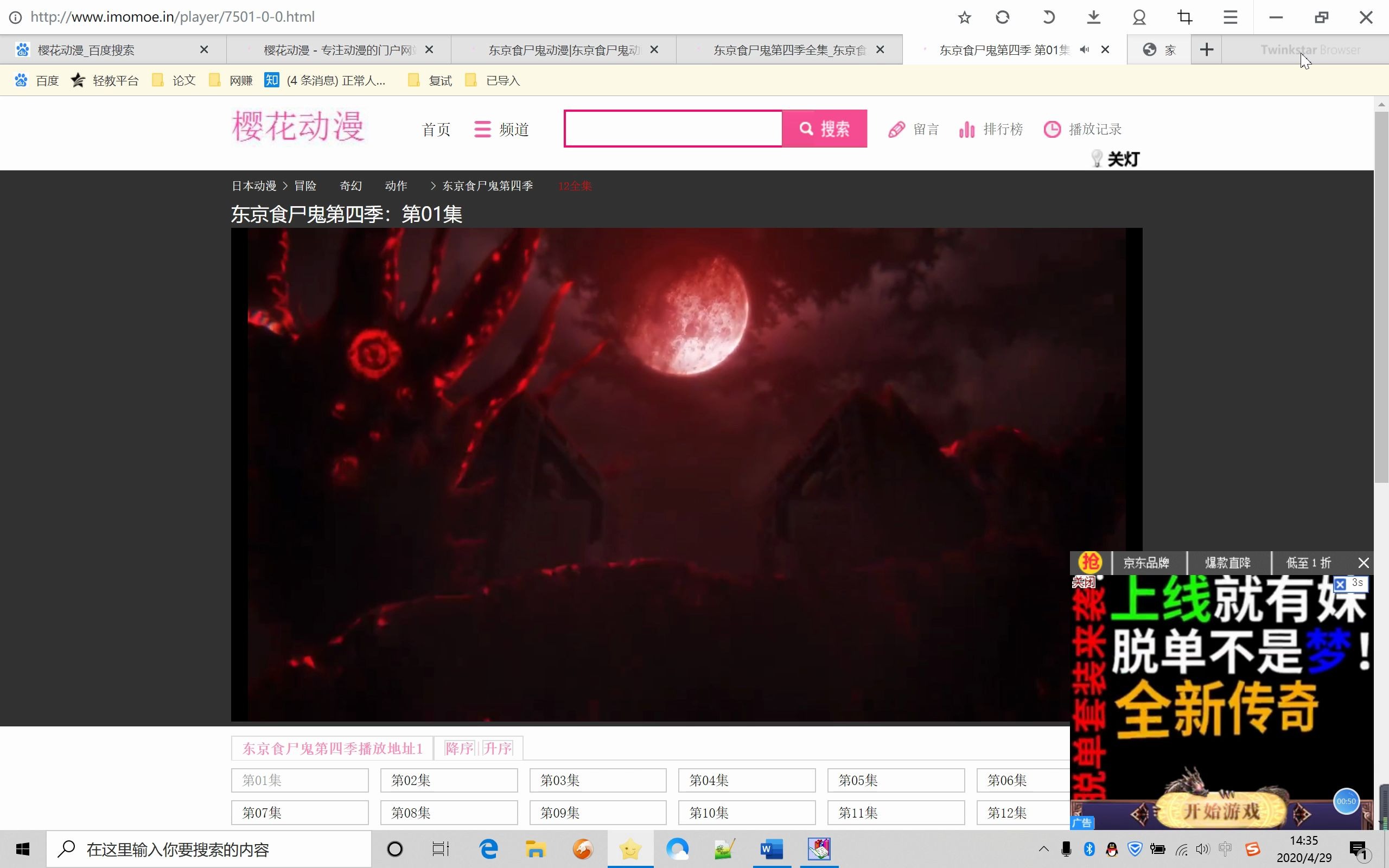Open Windows Start menu
Screen dimensions: 1389x868
point(23,849)
